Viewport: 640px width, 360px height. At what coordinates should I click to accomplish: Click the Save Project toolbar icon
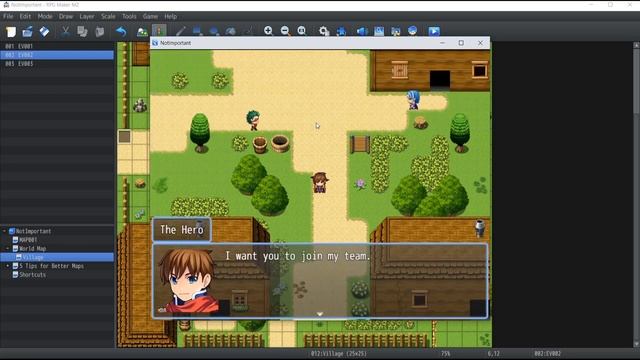pos(44,31)
